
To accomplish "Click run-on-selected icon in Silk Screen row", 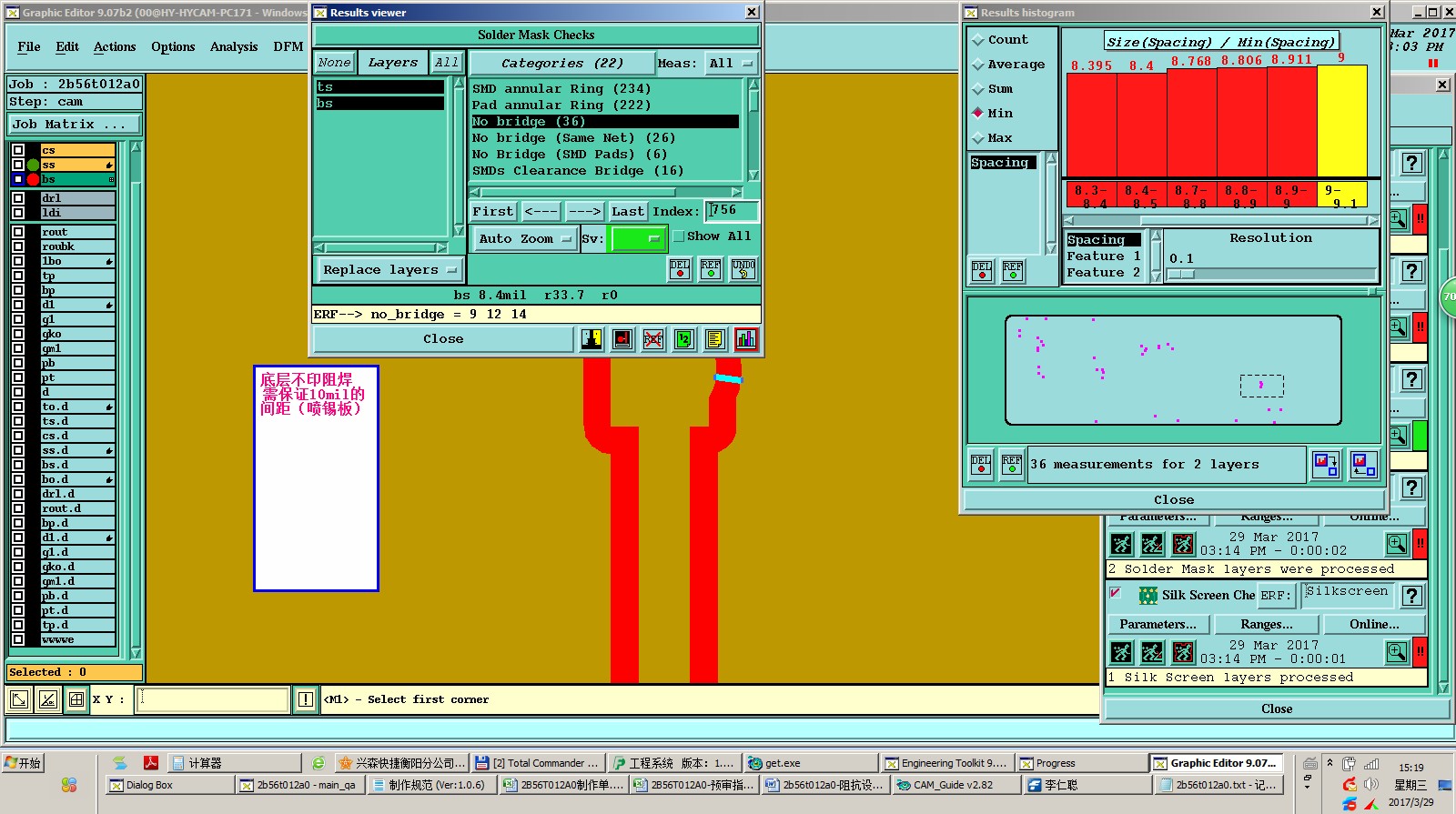I will 1152,652.
